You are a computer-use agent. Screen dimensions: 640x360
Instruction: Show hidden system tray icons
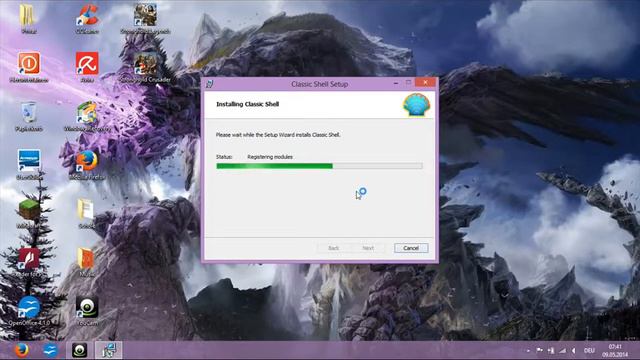528,350
